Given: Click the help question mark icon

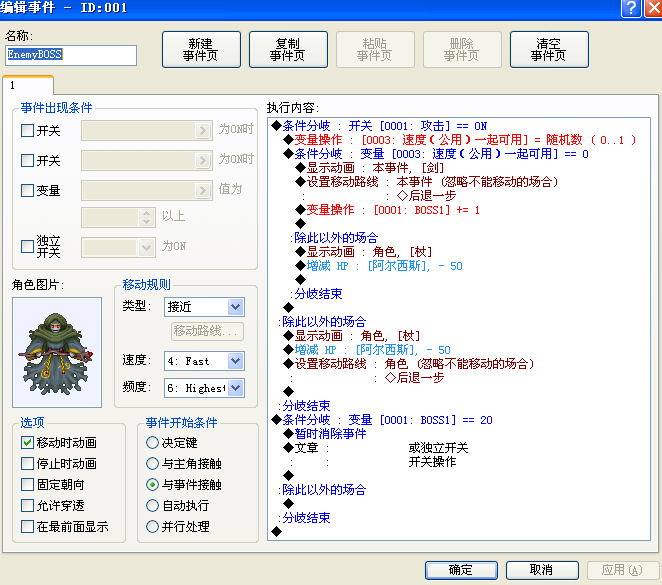Looking at the screenshot, I should click(x=631, y=8).
